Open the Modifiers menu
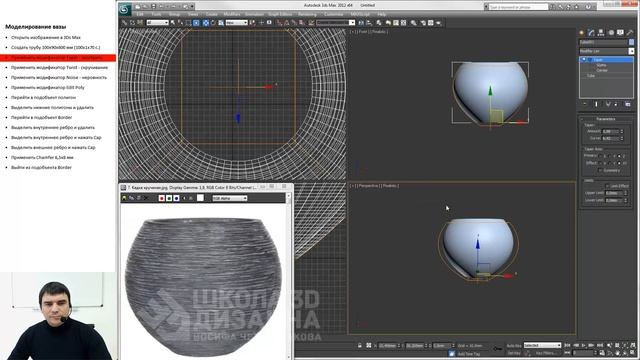This screenshot has height=360, width=640. [x=232, y=14]
